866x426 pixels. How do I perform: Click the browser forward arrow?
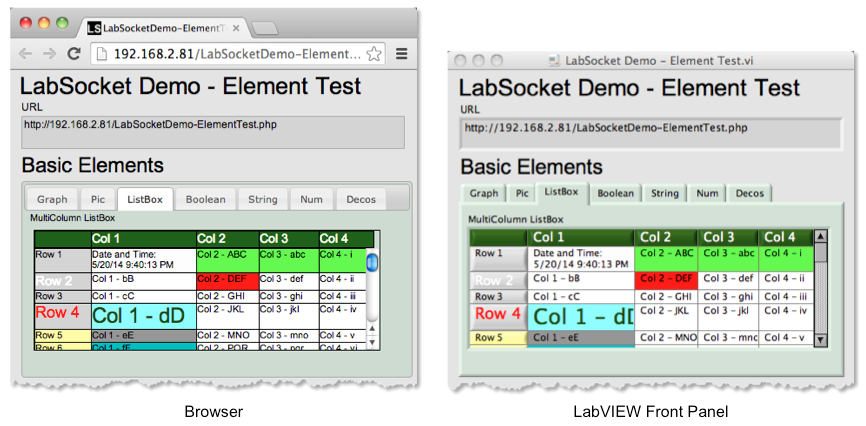(x=49, y=54)
